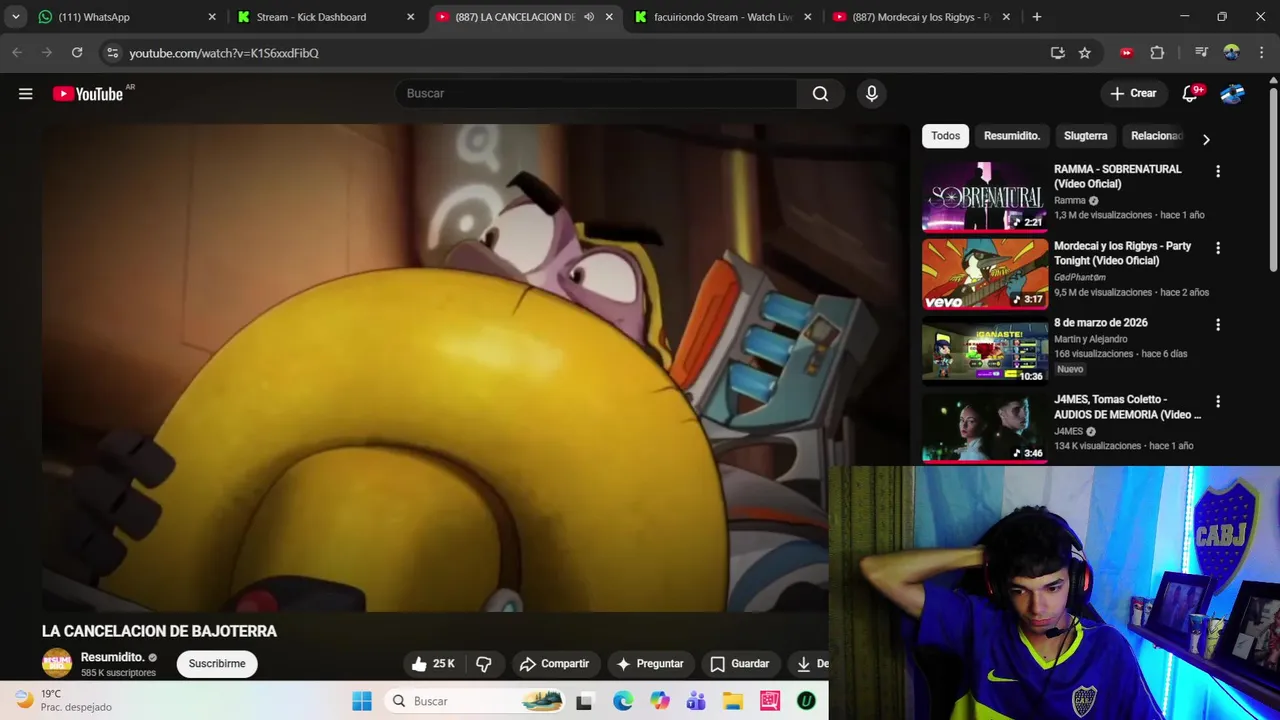Reload the page
Screen dimensions: 1280x720
click(x=77, y=53)
